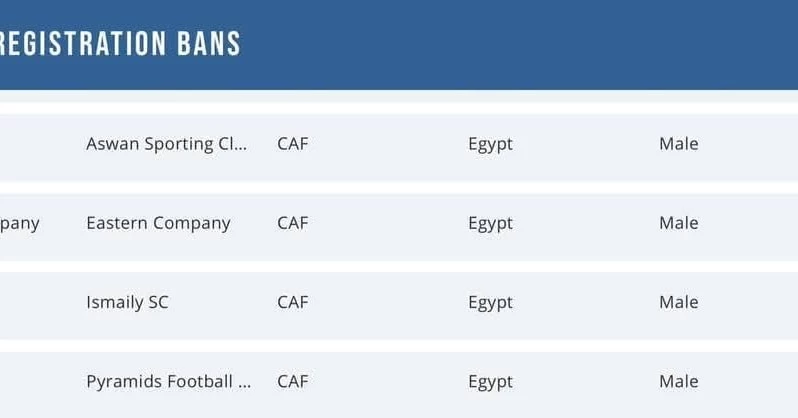The width and height of the screenshot is (798, 418).
Task: Select Egypt in the Eastern Company row
Action: (x=490, y=223)
